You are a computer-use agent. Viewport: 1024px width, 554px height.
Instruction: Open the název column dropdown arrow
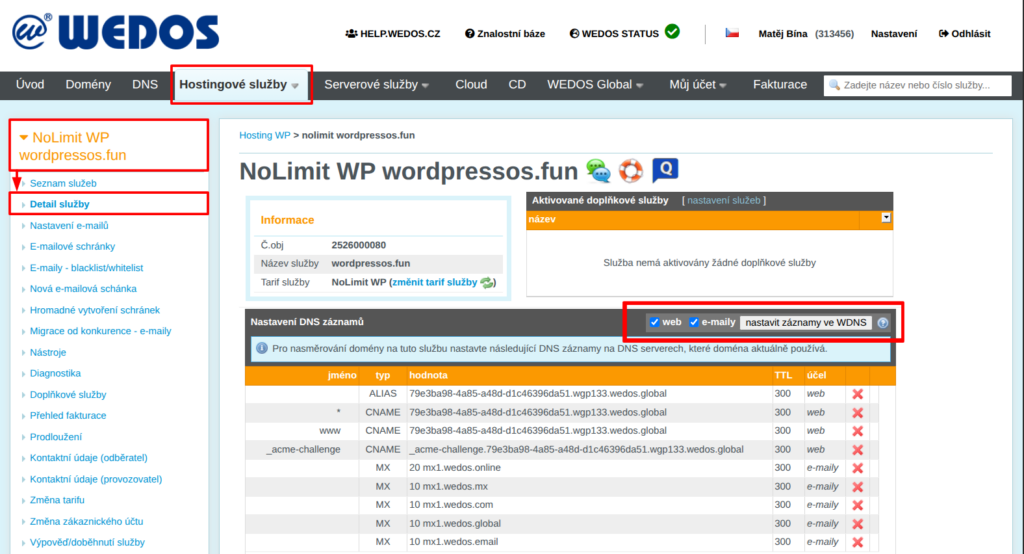click(x=886, y=218)
